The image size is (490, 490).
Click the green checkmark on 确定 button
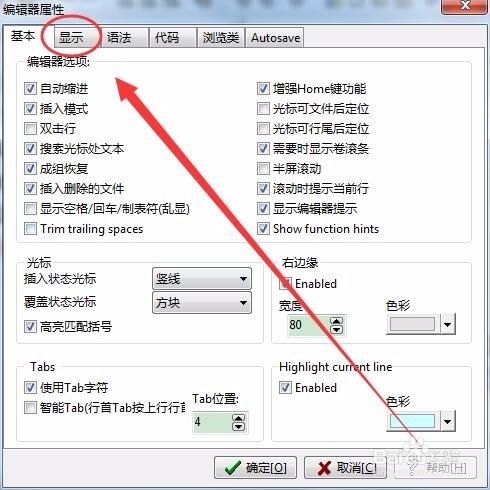pyautogui.click(x=232, y=468)
